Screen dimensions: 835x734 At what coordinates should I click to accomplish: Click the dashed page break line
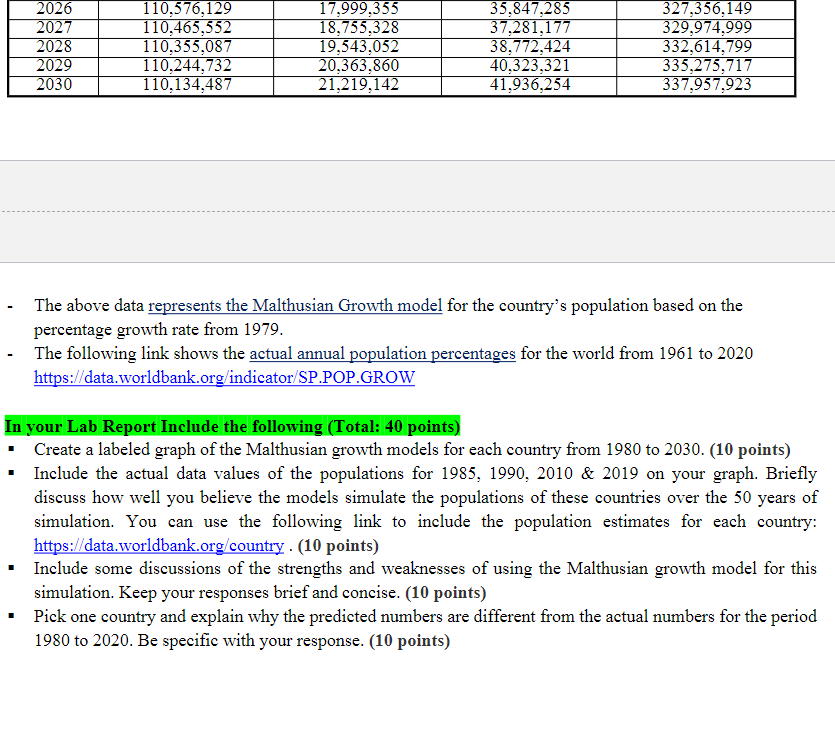418,211
